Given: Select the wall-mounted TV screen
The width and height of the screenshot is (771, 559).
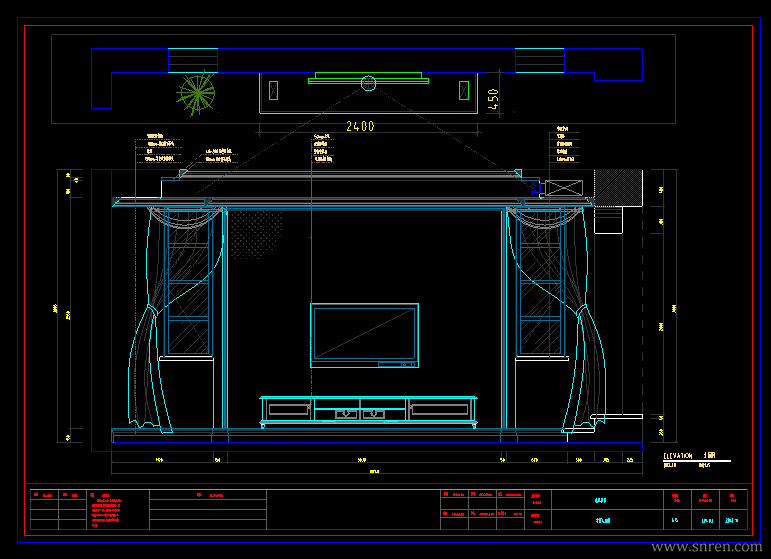Looking at the screenshot, I should (364, 335).
